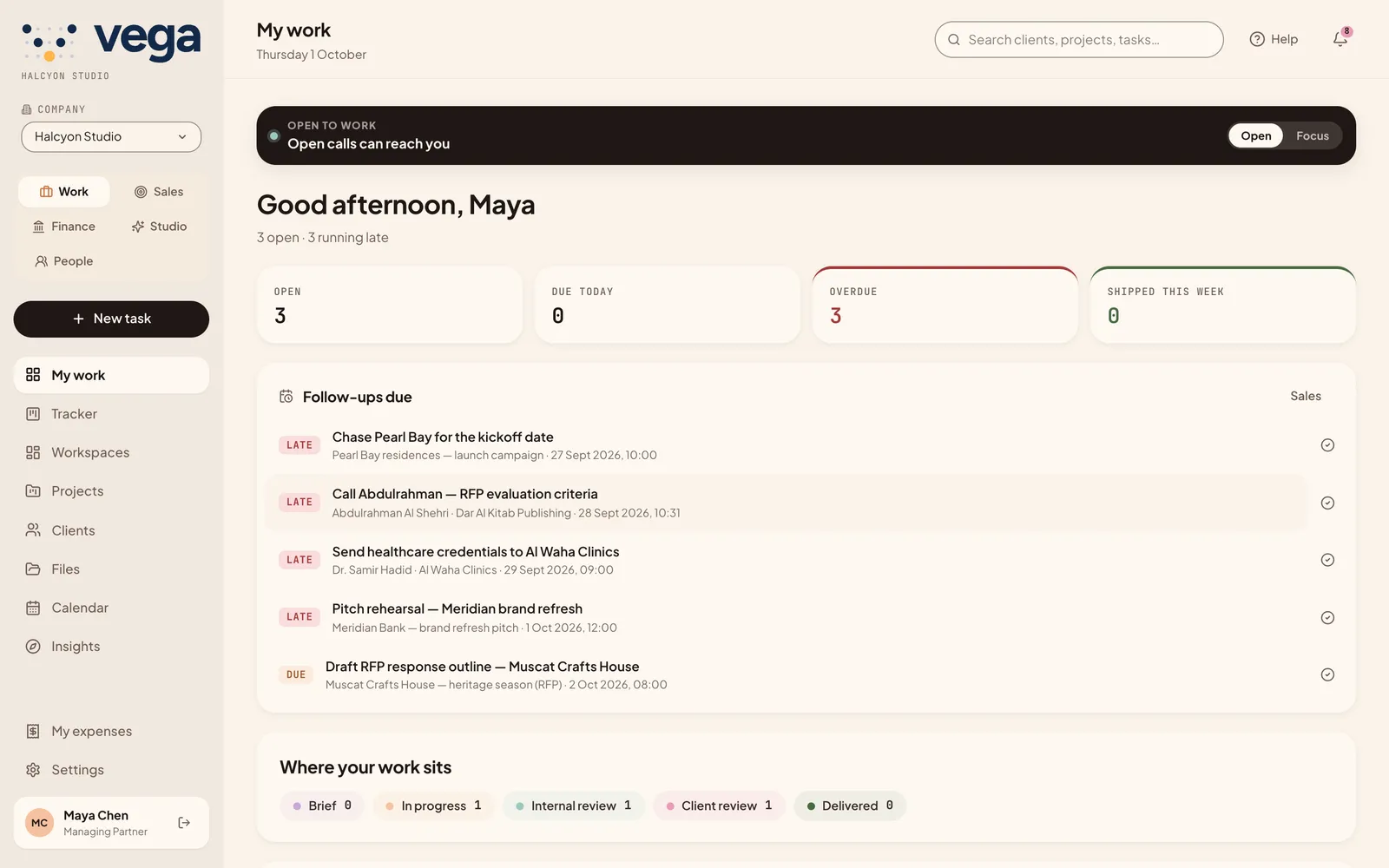Open the notifications bell

[1340, 39]
